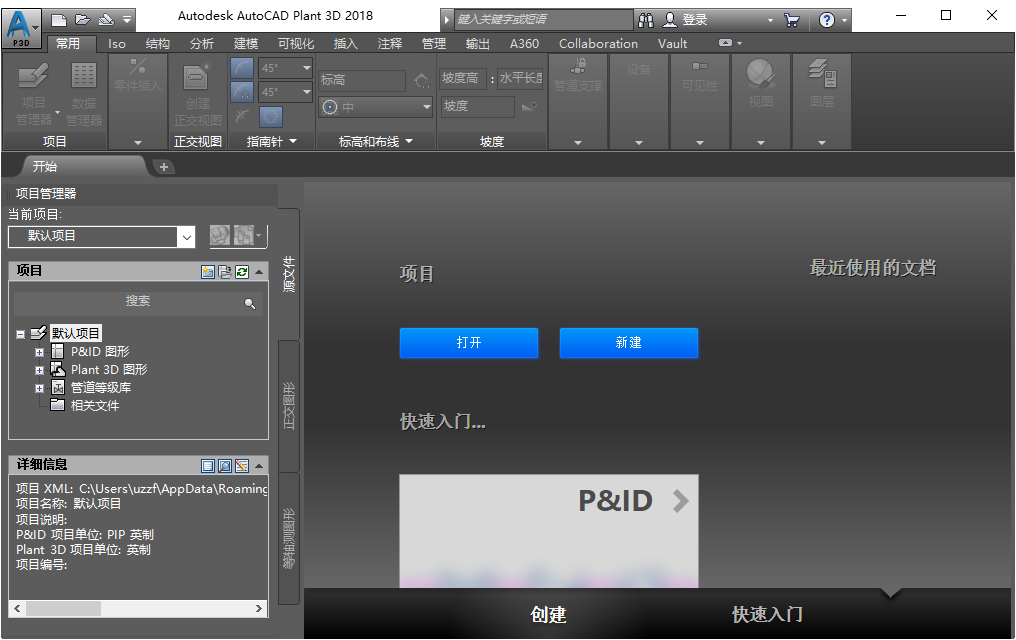
Task: Click the work history icon in 详细信息 header
Action: (242, 466)
